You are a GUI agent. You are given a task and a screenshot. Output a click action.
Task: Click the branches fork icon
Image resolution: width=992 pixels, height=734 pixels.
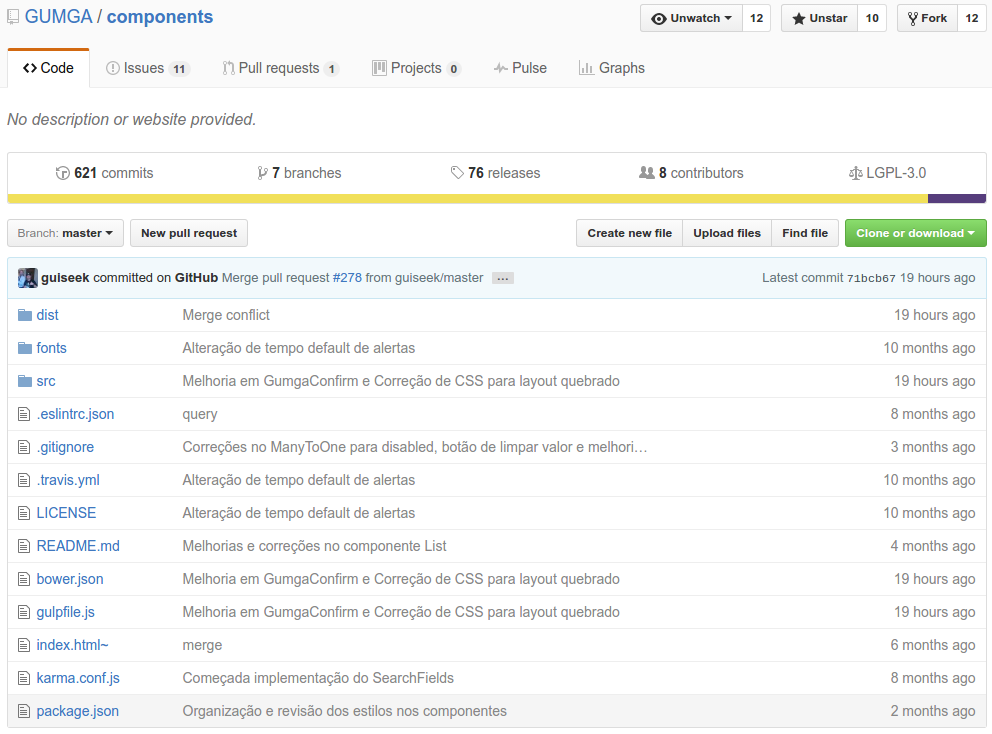pyautogui.click(x=263, y=173)
